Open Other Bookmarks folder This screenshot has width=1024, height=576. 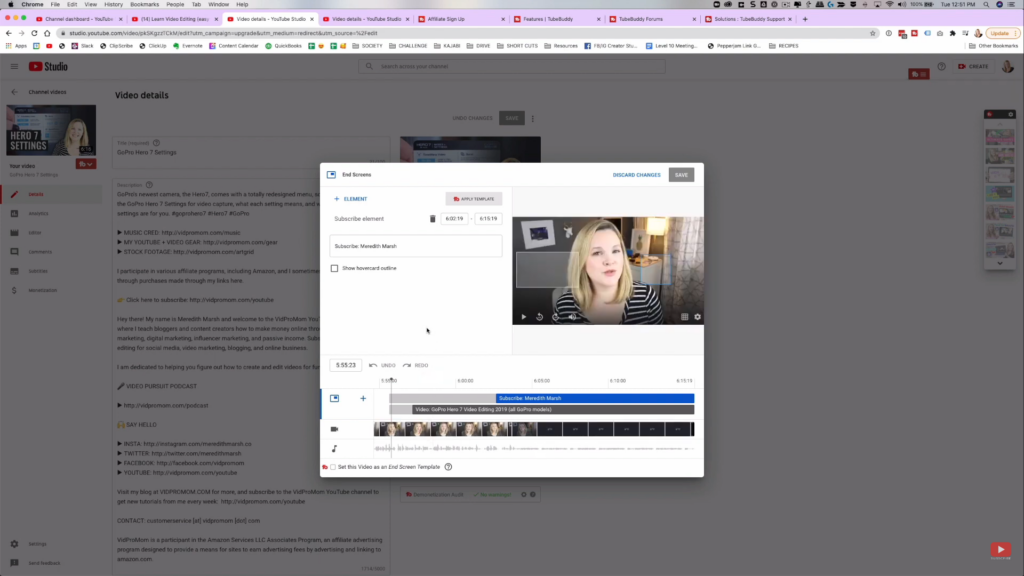tap(993, 46)
